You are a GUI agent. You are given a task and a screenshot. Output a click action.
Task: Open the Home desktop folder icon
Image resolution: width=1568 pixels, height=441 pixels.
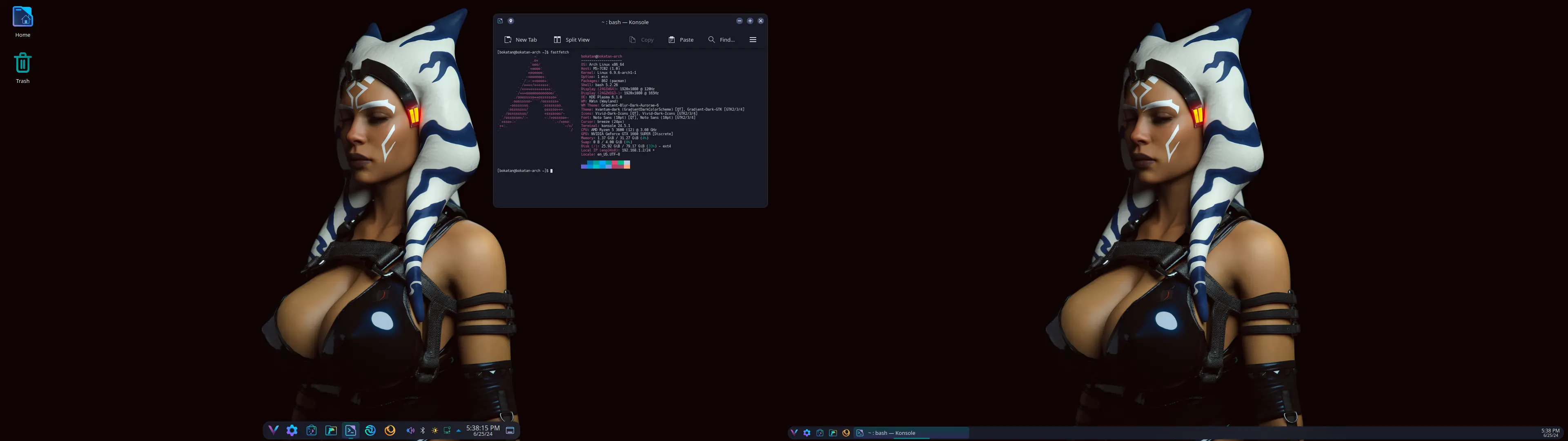(22, 22)
